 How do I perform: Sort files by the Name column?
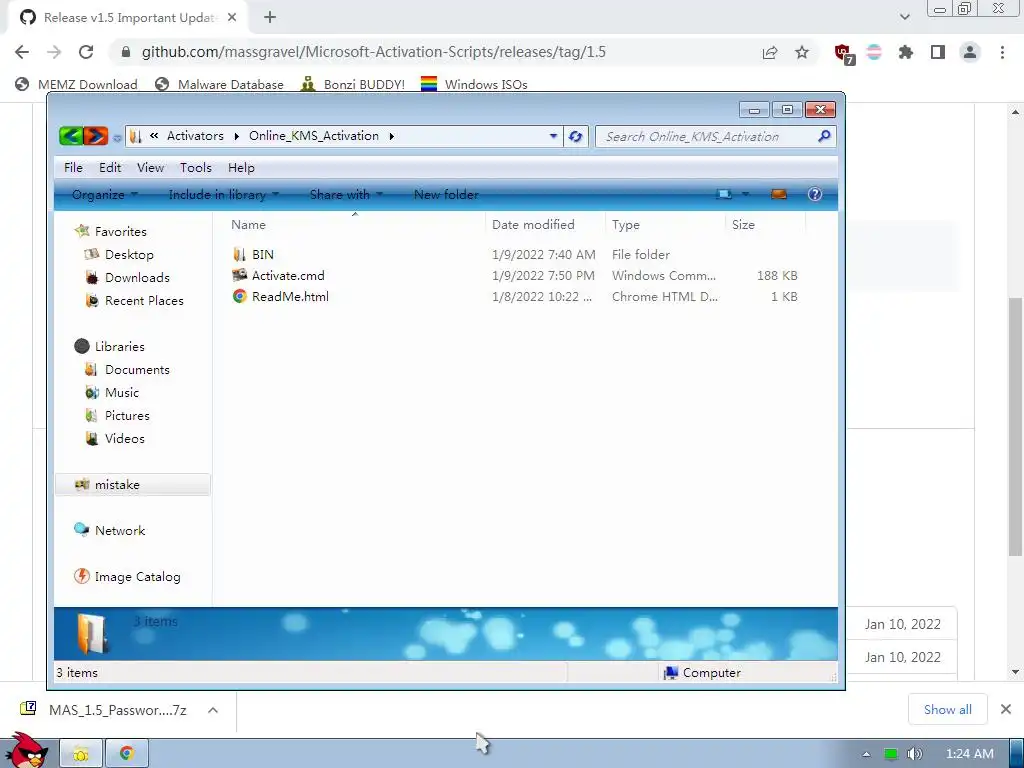coord(355,224)
